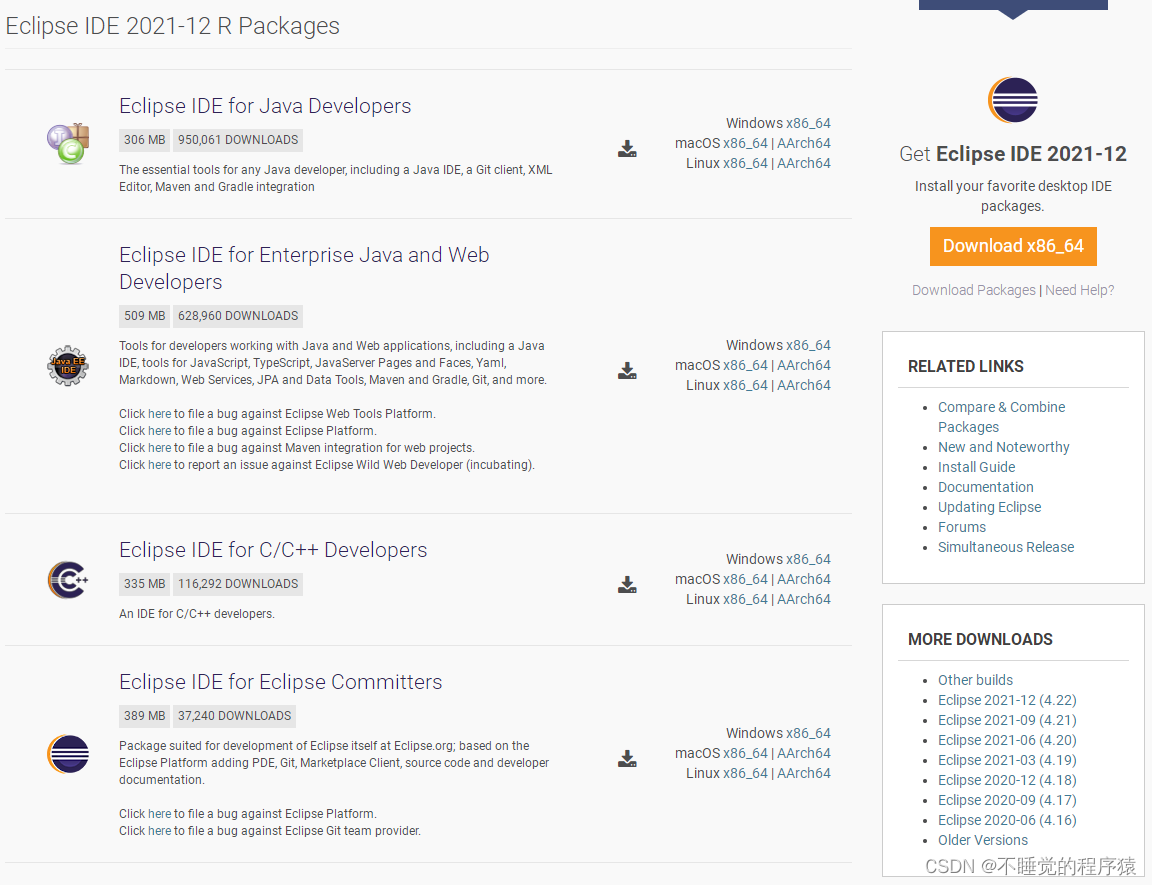Click macOS AArch64 link for C/C++ Developers

click(x=804, y=578)
